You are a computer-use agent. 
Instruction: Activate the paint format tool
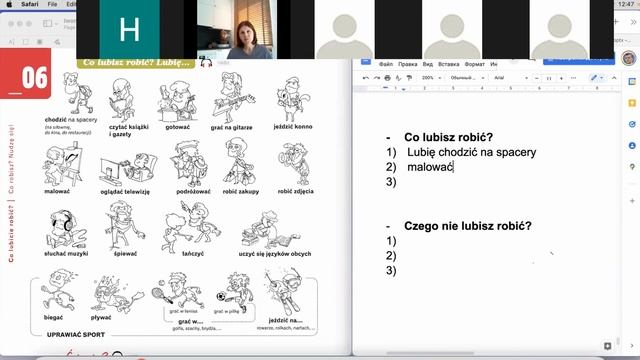point(409,78)
